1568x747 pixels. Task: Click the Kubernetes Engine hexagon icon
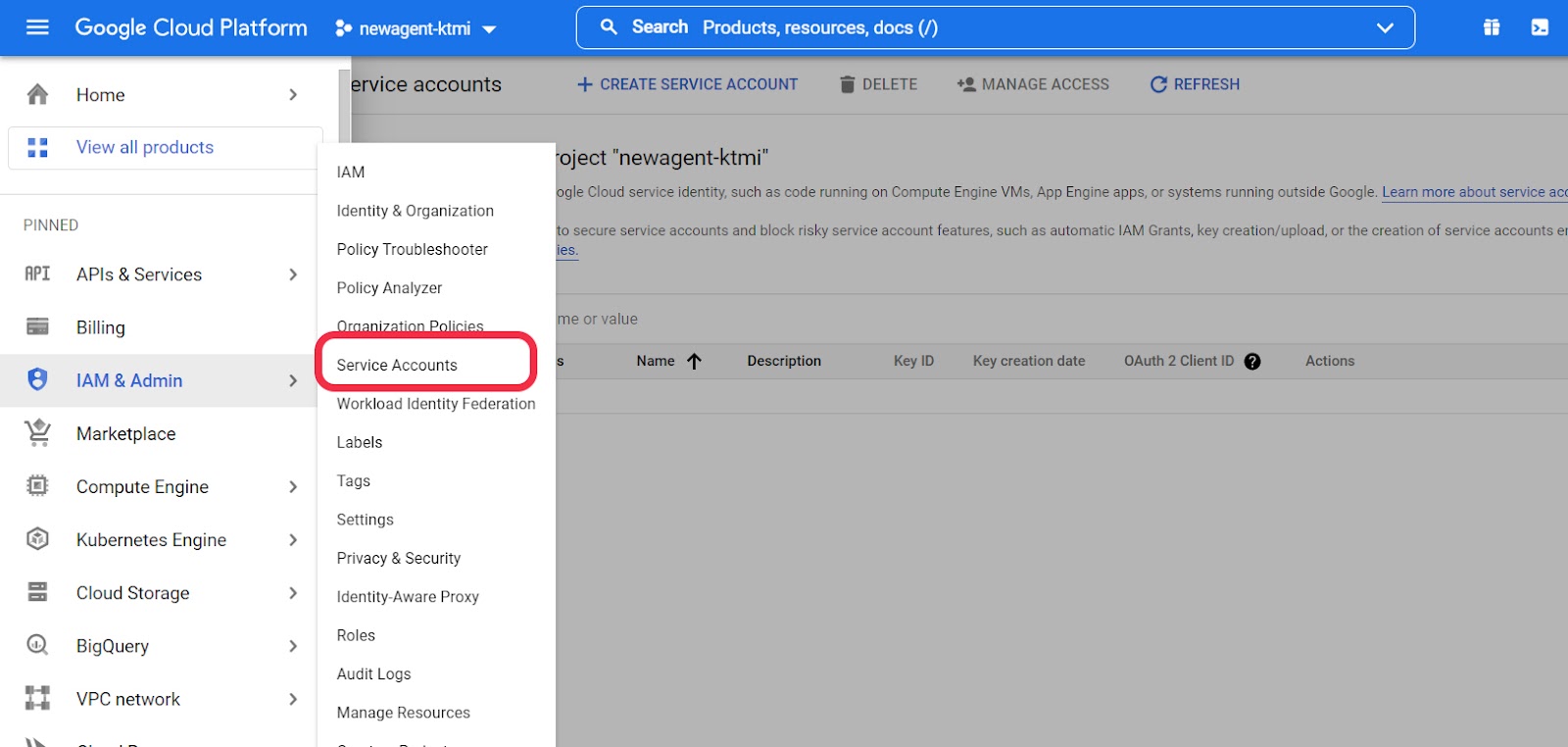point(37,538)
